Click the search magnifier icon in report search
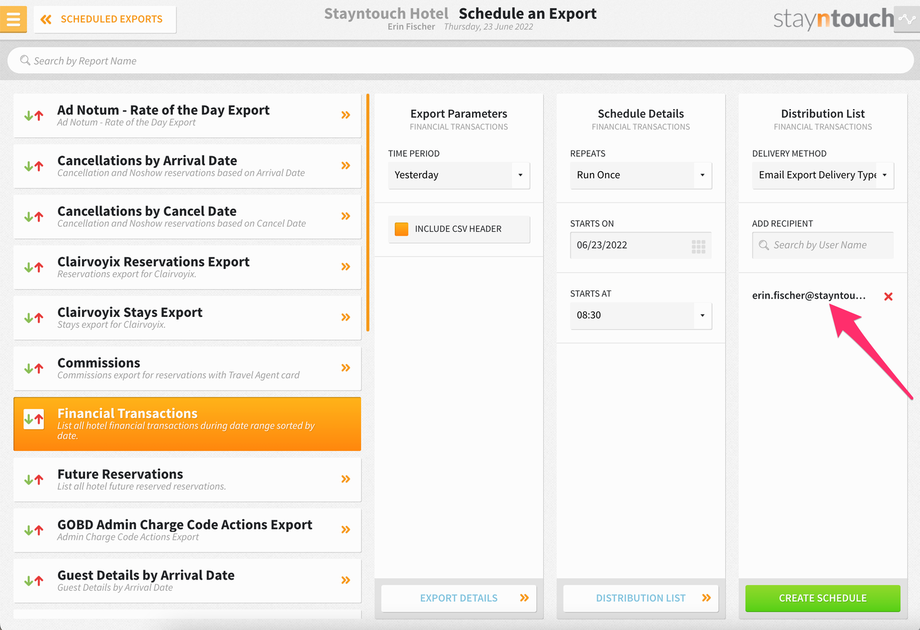The width and height of the screenshot is (920, 630). coord(25,60)
